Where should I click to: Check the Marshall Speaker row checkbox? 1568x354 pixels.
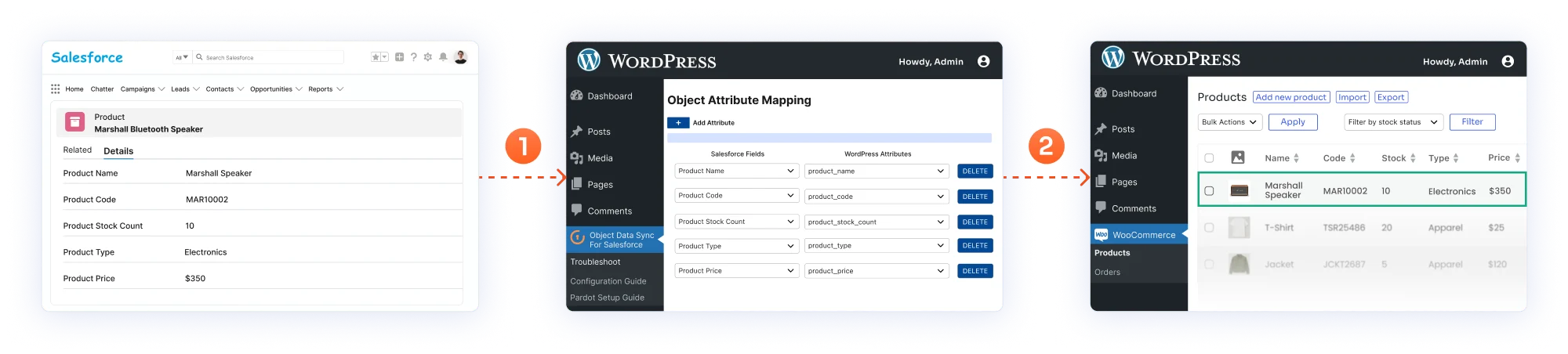(x=1209, y=191)
